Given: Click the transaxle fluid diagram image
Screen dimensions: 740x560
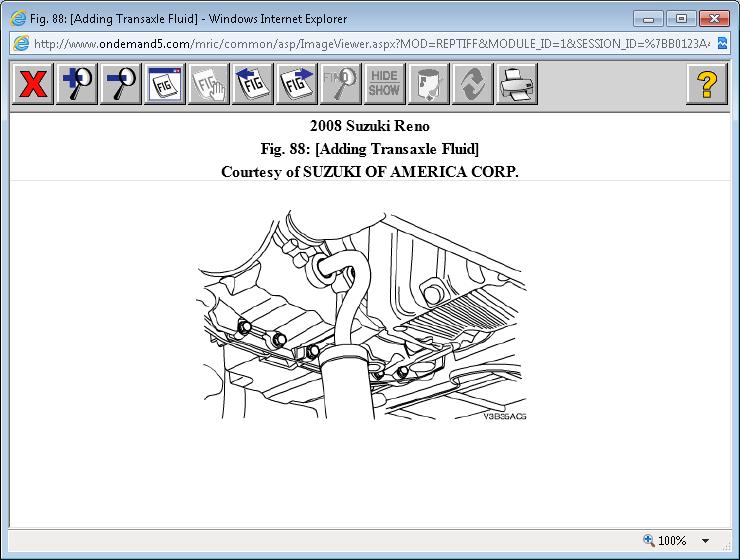Looking at the screenshot, I should point(362,315).
